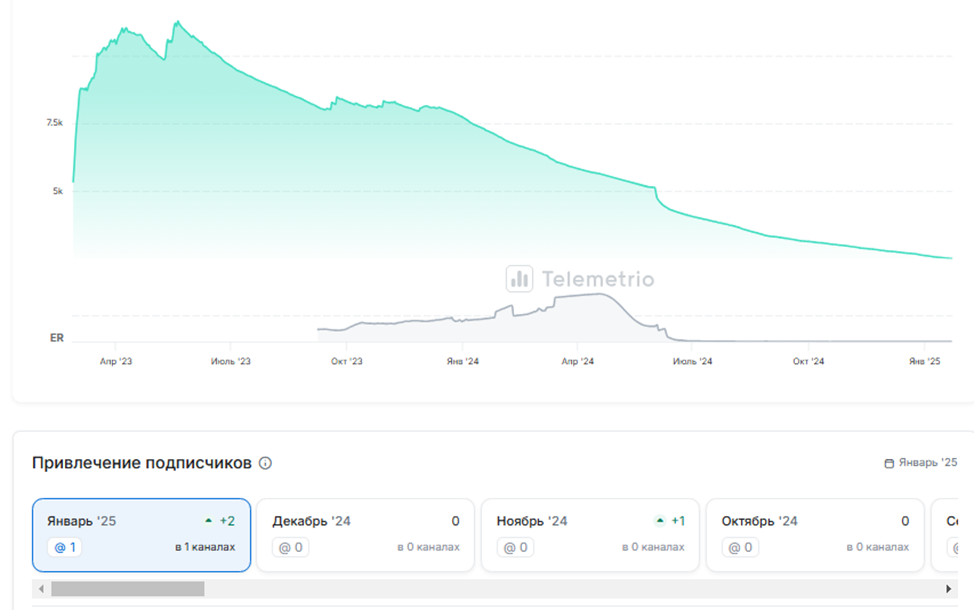Select the Октябрь '24 month card
This screenshot has height=610, width=974.
point(815,535)
